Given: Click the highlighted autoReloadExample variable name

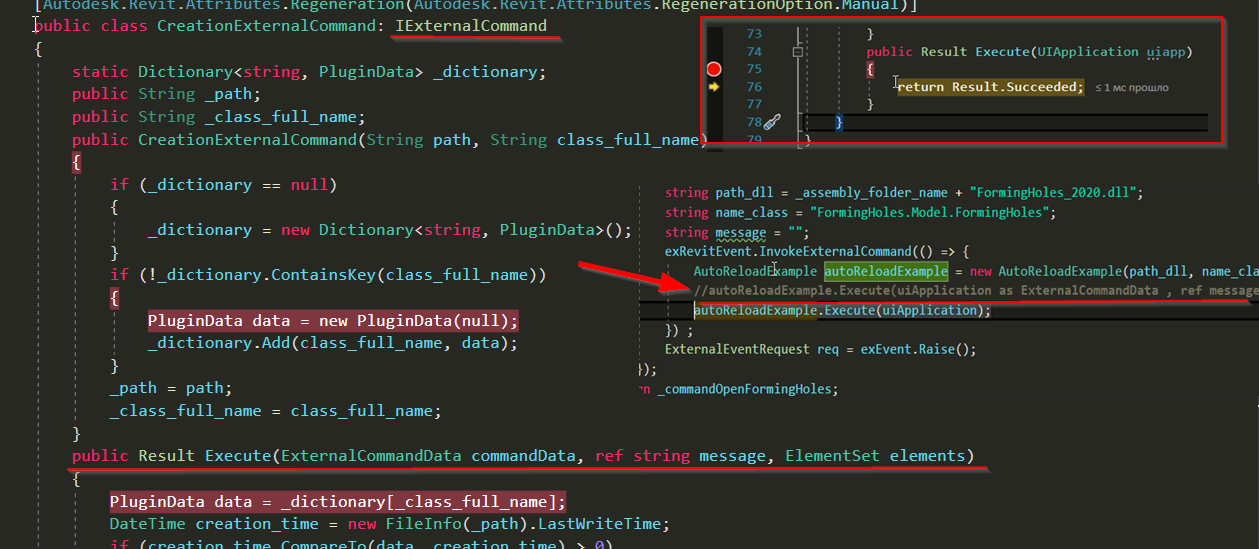Looking at the screenshot, I should [885, 271].
